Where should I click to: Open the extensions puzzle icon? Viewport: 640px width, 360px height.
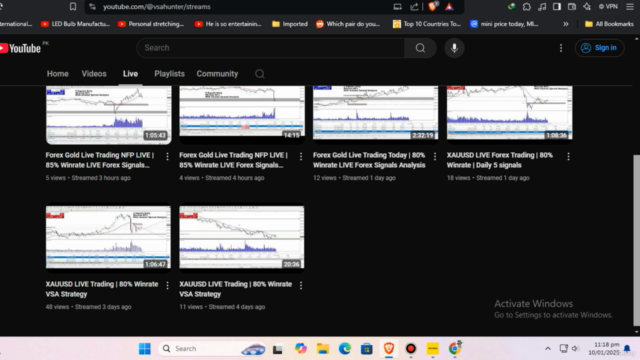pos(527,7)
